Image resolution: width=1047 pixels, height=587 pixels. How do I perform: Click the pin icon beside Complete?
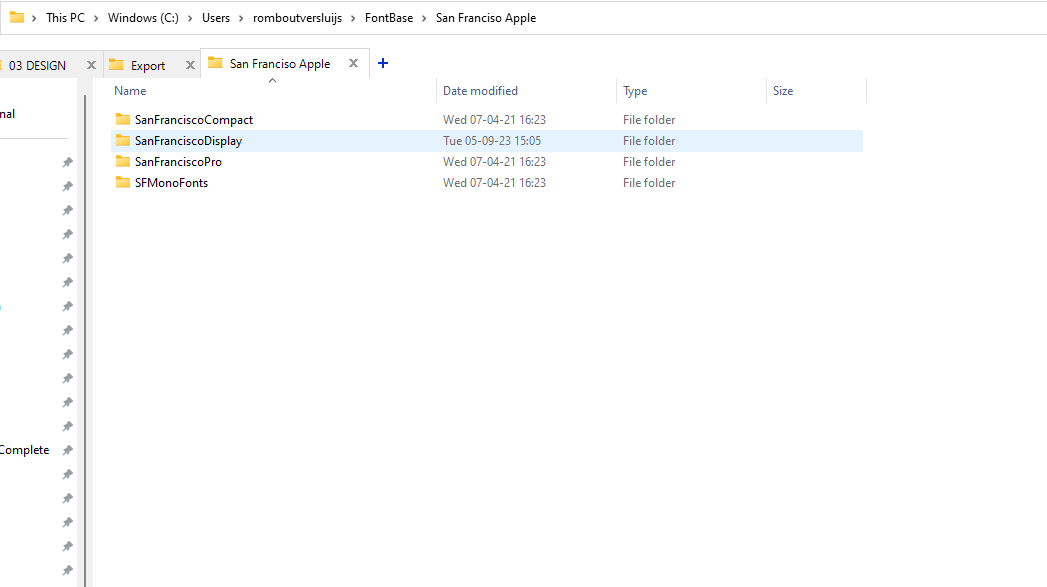67,450
